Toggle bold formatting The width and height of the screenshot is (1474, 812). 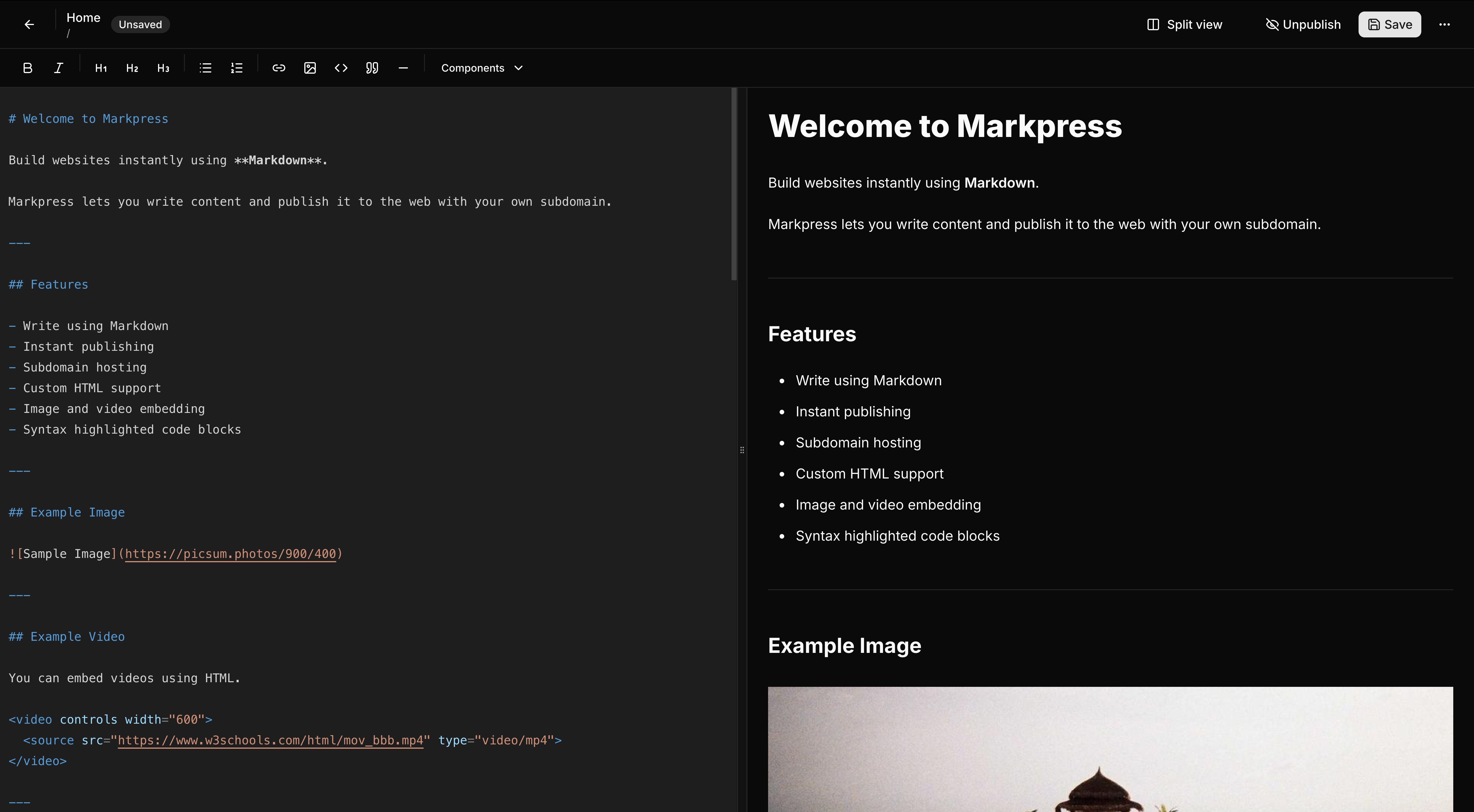click(x=27, y=68)
